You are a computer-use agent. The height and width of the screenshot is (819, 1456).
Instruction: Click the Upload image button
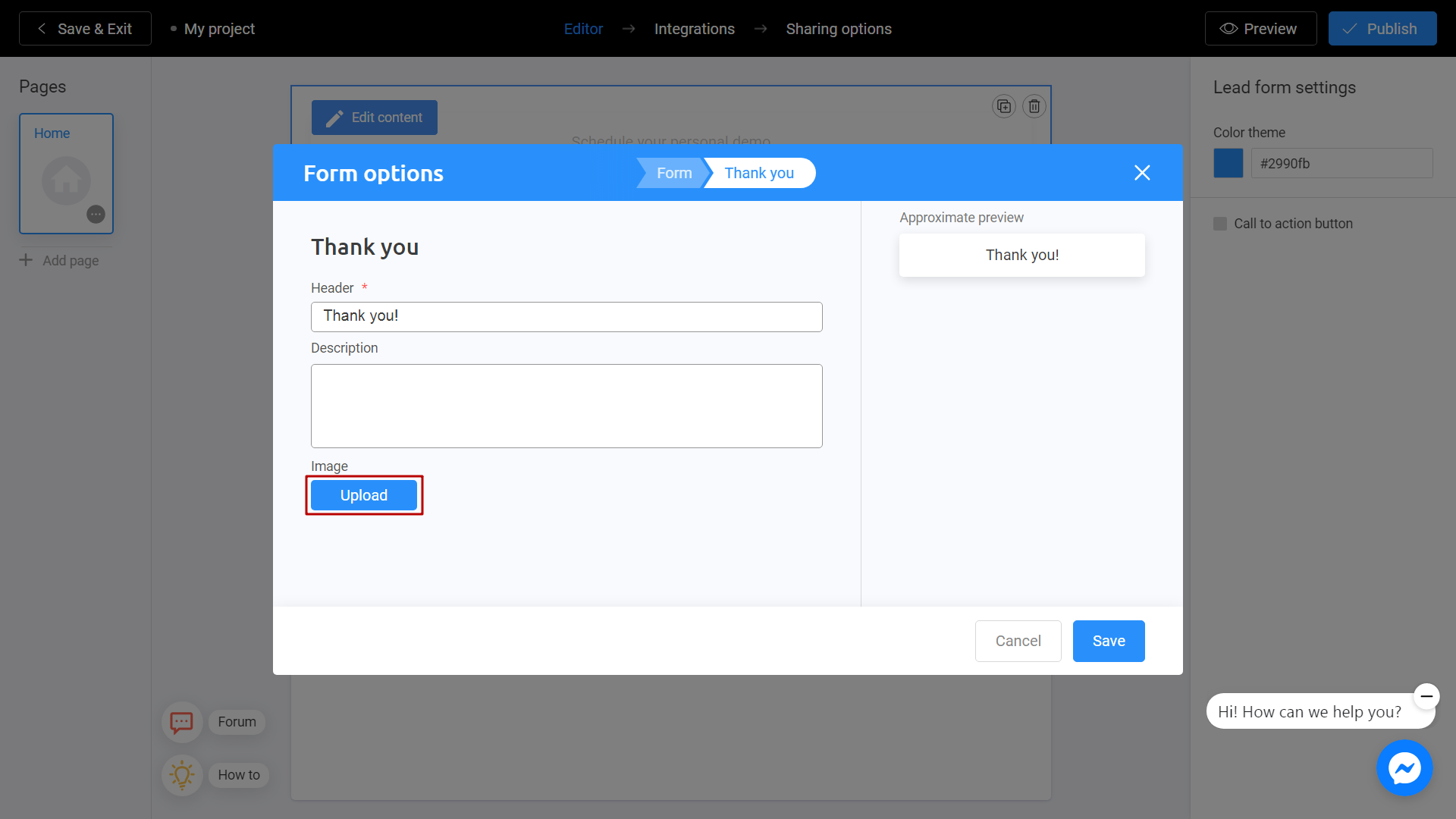tap(363, 494)
